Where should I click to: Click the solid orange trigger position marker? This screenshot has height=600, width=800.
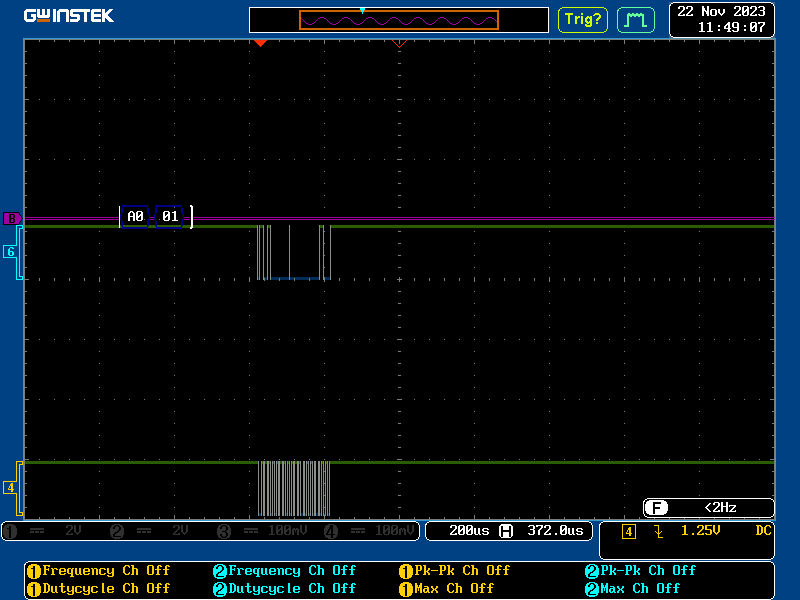[260, 43]
